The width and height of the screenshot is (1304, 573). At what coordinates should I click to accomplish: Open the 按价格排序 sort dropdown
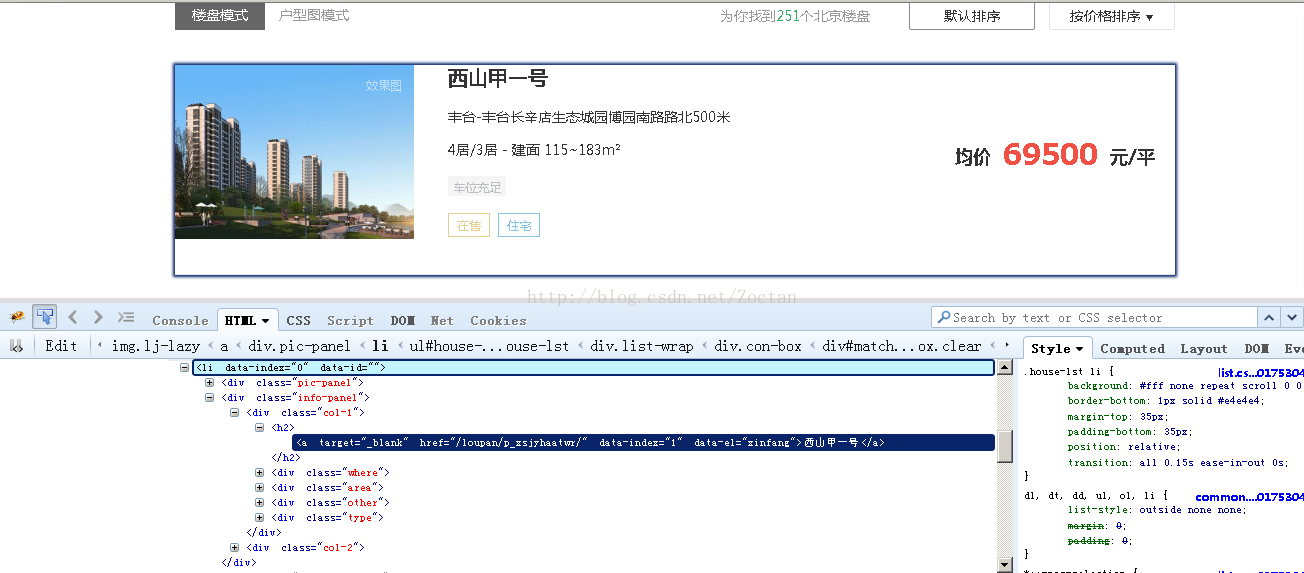coord(1111,16)
